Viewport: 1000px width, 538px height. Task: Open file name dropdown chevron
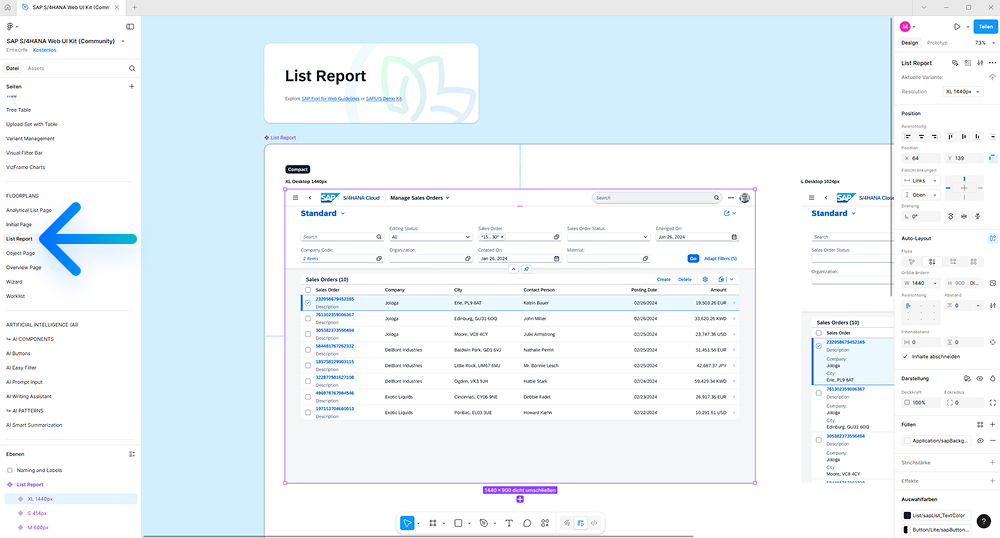point(123,41)
